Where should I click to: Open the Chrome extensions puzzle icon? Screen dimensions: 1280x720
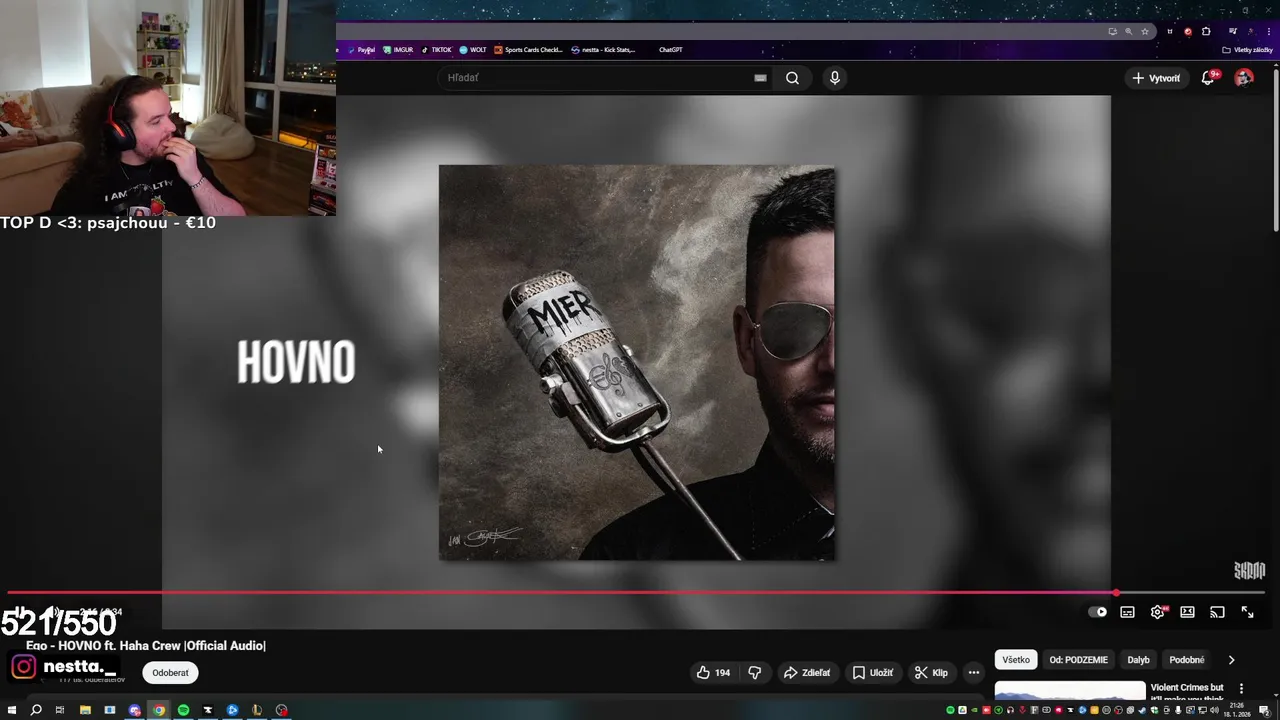tap(1206, 31)
